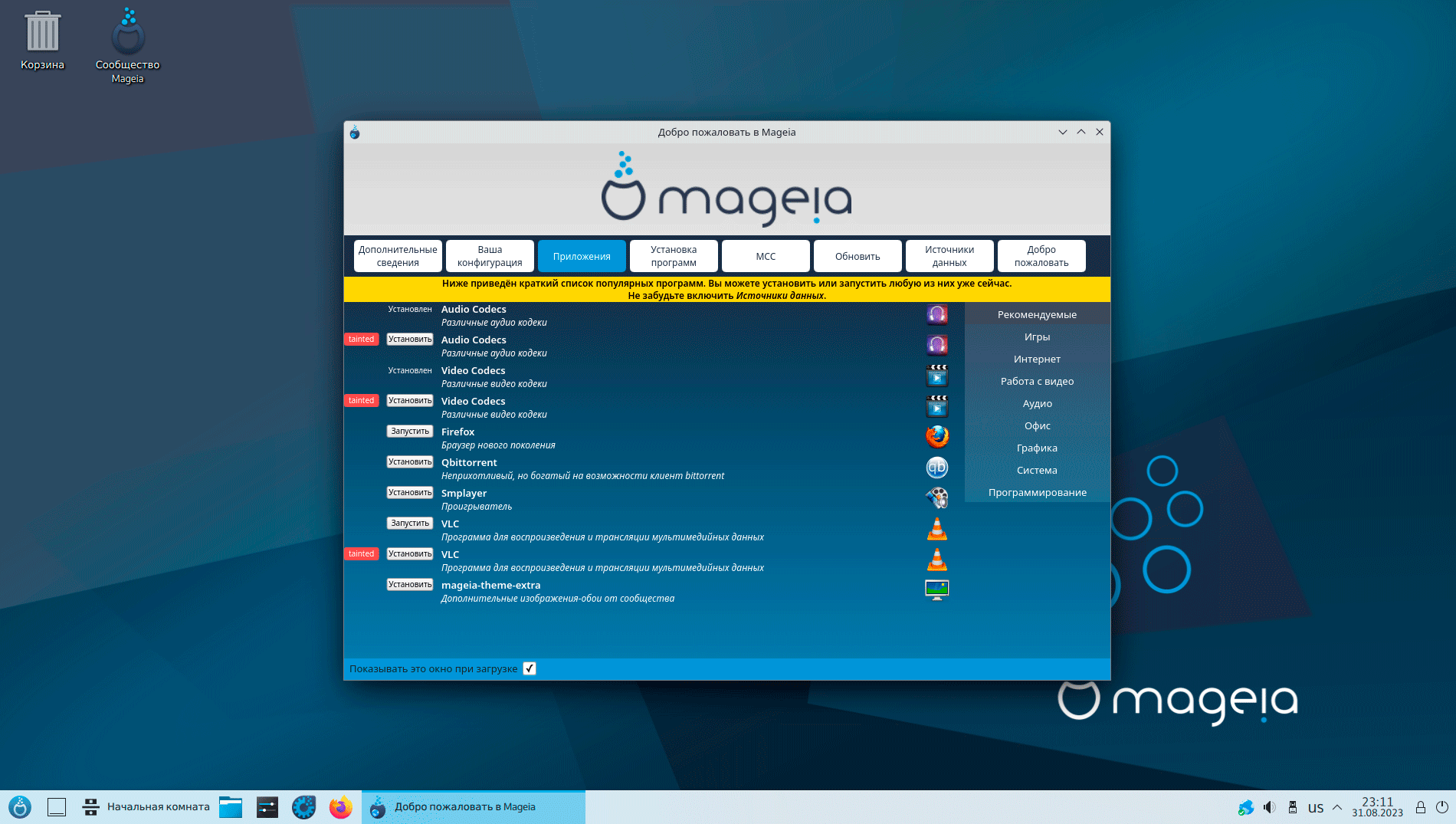Click Установить for mageia-theme-extra
Image resolution: width=1456 pixels, height=824 pixels.
tap(410, 584)
